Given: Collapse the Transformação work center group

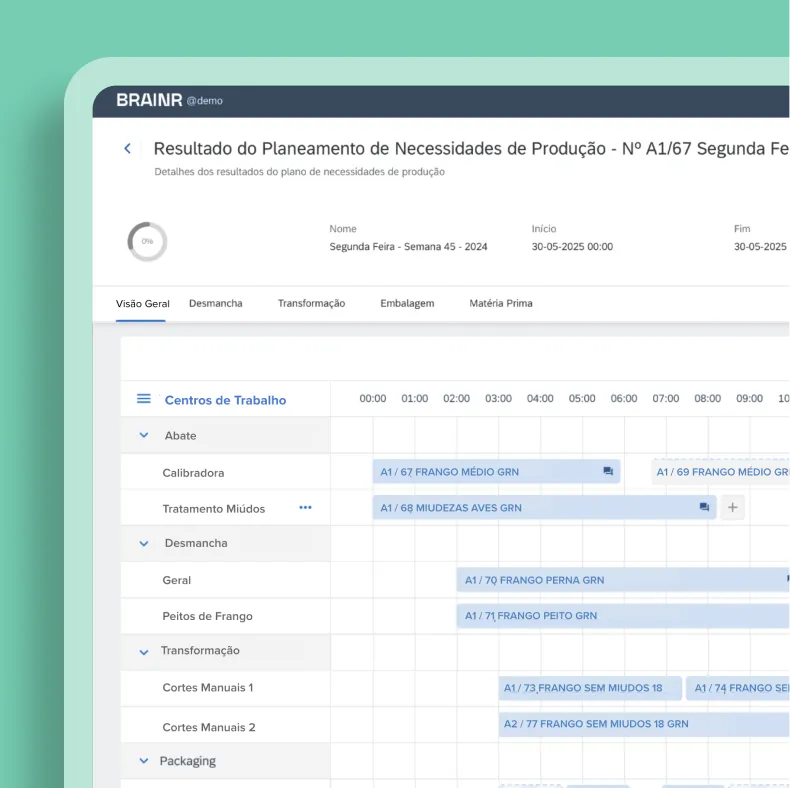Looking at the screenshot, I should coord(144,652).
